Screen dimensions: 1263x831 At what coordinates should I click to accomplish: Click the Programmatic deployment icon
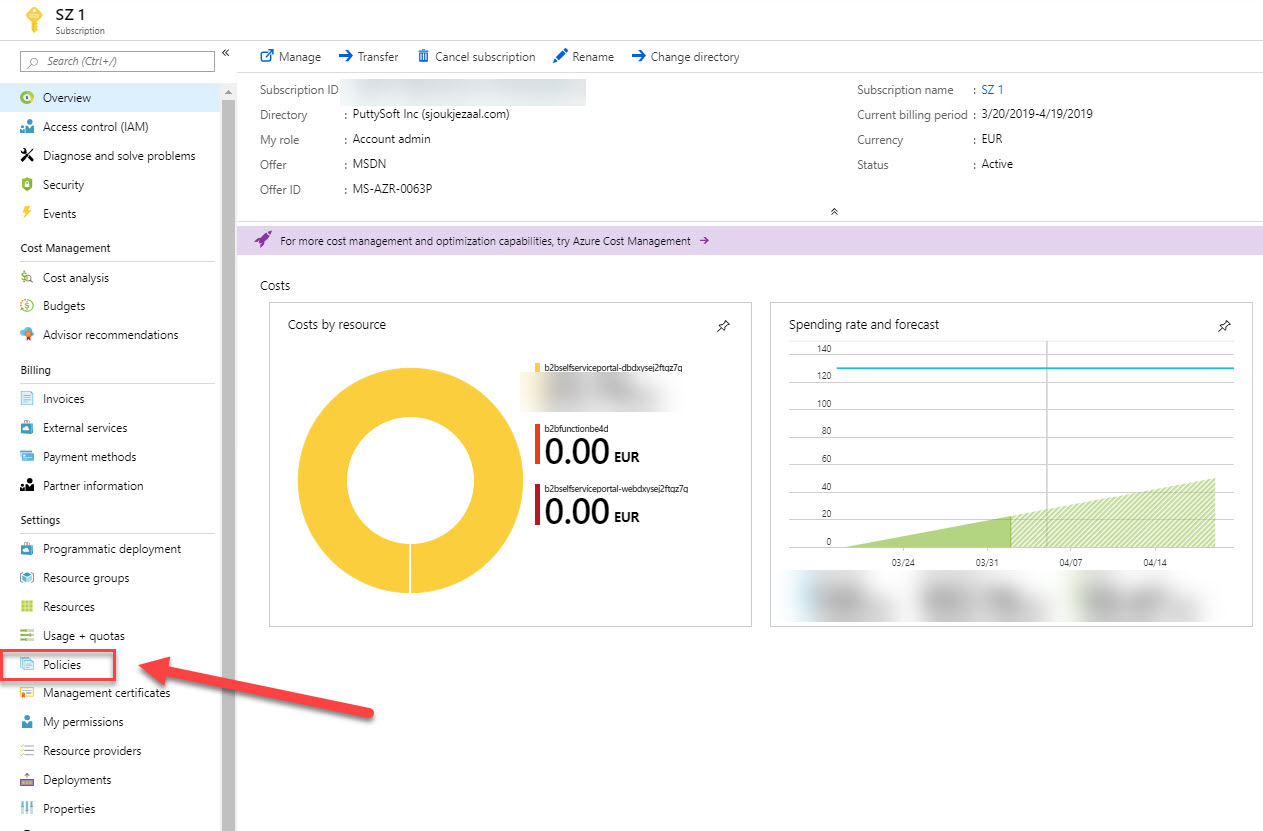(27, 549)
